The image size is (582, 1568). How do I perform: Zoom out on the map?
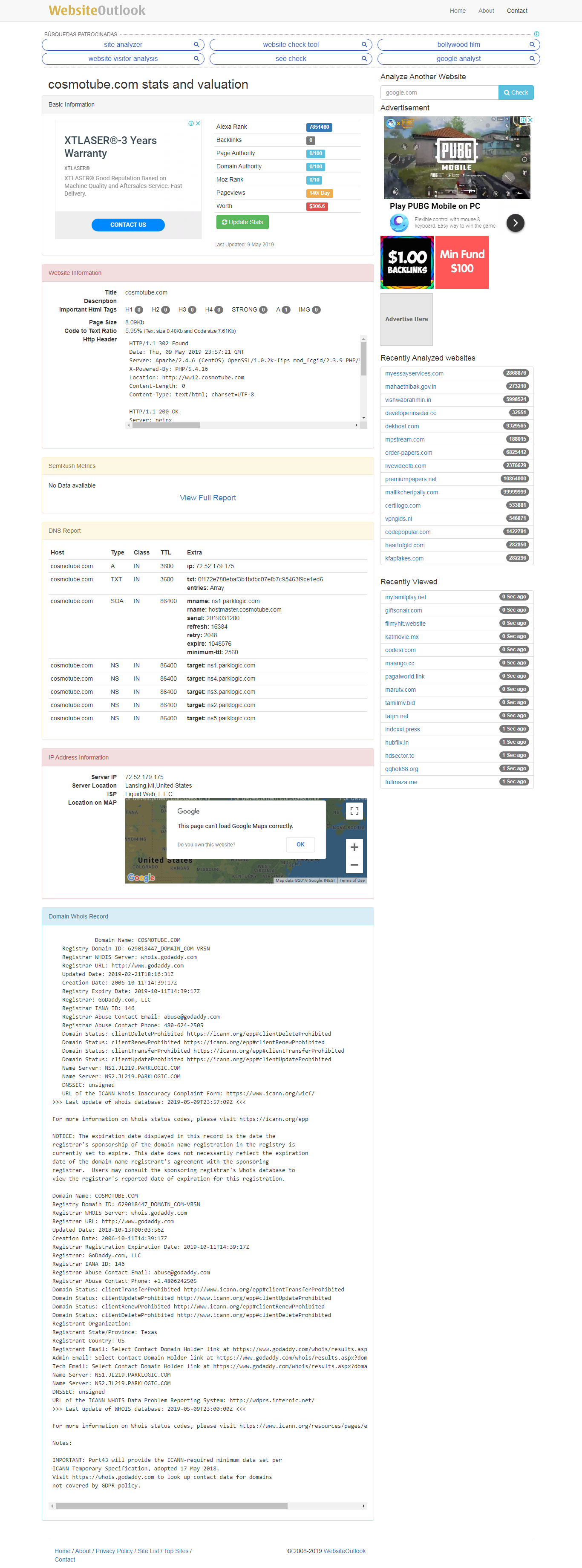[x=354, y=864]
